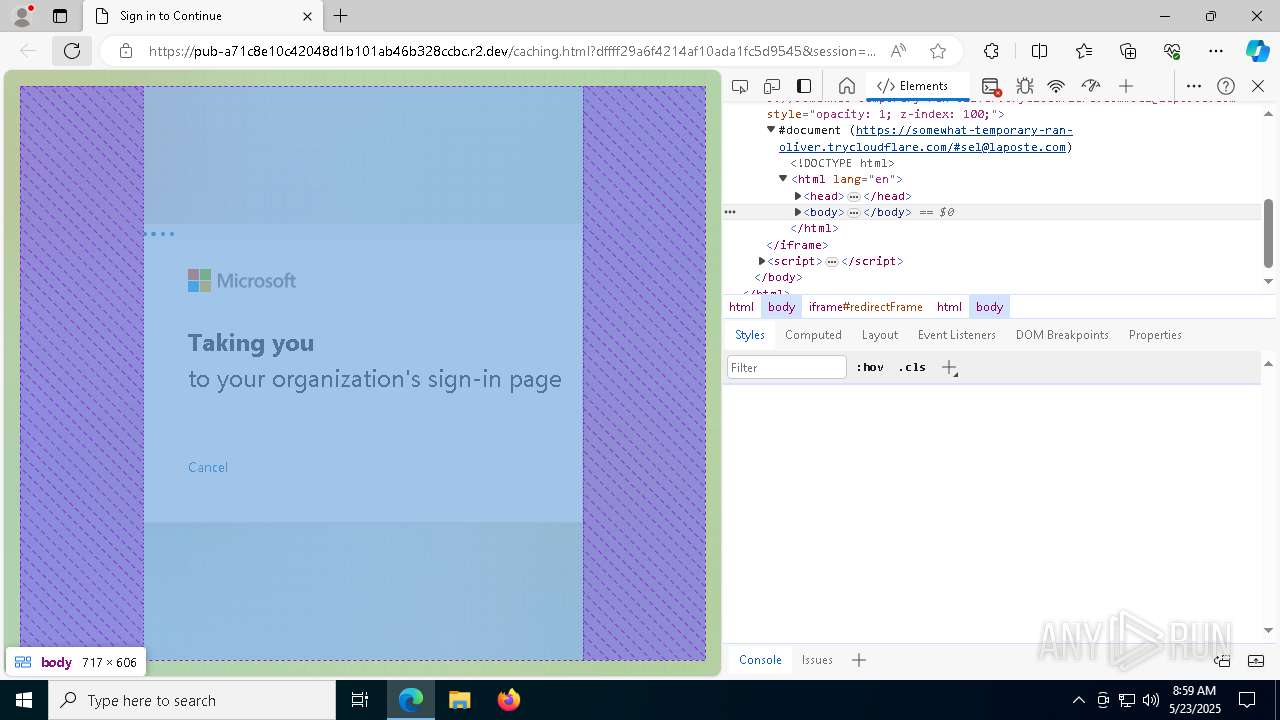This screenshot has height=720, width=1280.
Task: Open ellipsis actions beside body node row
Action: coord(730,212)
